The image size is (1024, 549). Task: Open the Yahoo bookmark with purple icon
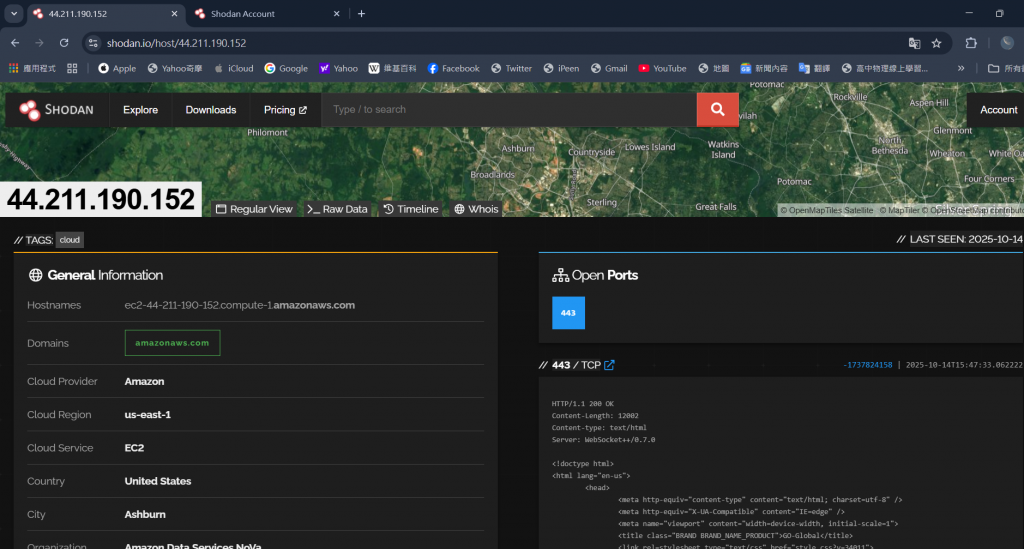coord(338,68)
